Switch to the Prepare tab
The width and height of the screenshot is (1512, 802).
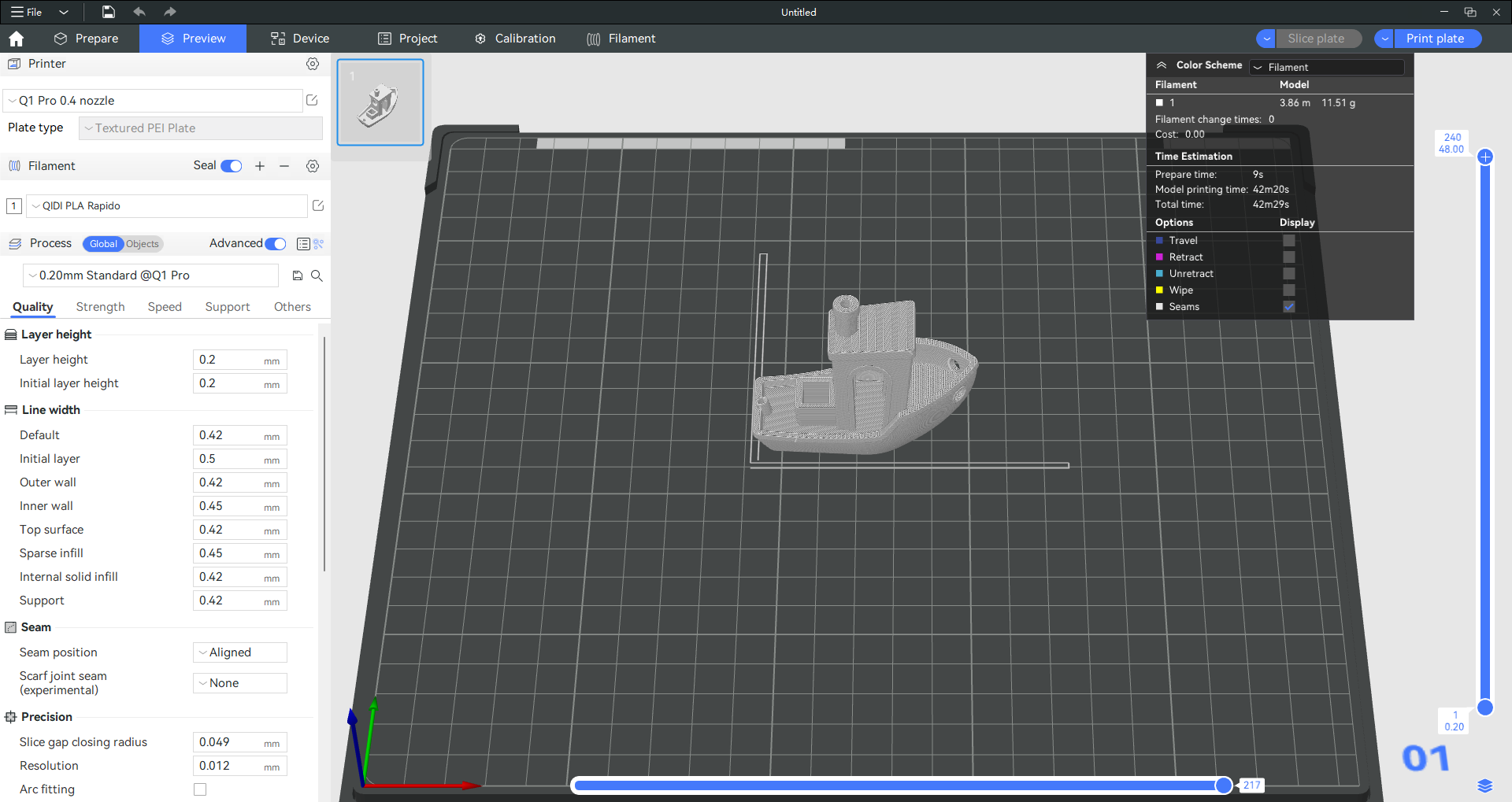click(87, 39)
